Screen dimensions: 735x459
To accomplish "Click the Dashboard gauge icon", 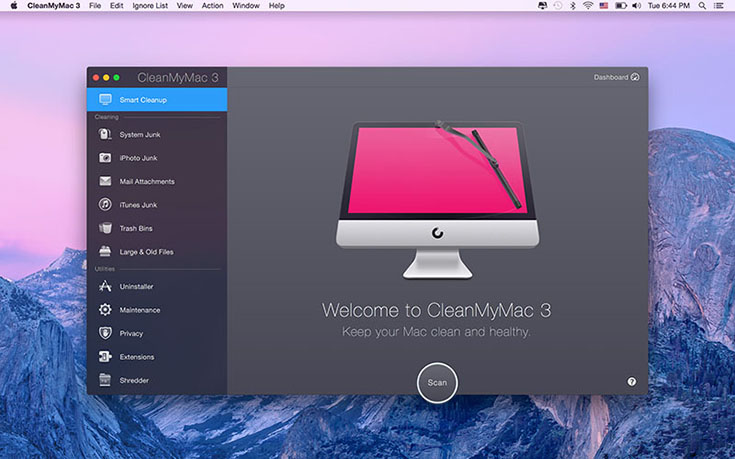I will [x=635, y=77].
